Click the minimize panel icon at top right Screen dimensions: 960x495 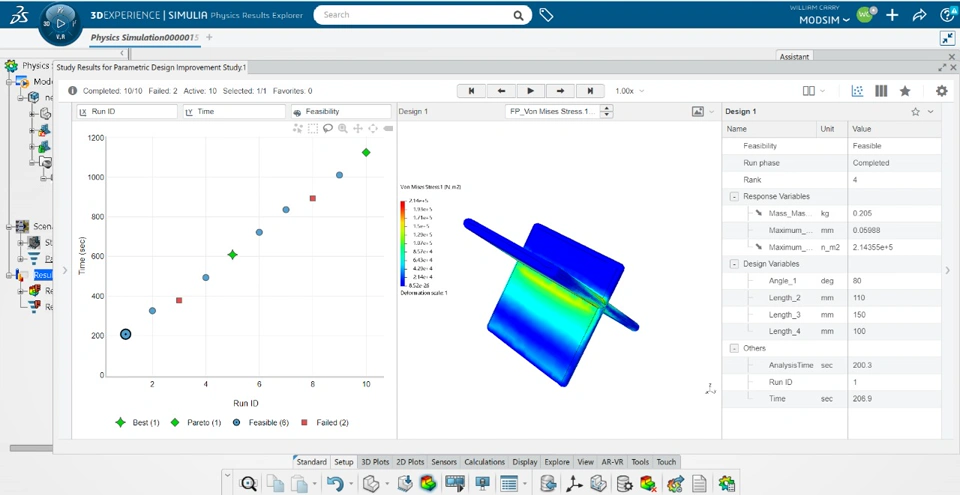[947, 38]
